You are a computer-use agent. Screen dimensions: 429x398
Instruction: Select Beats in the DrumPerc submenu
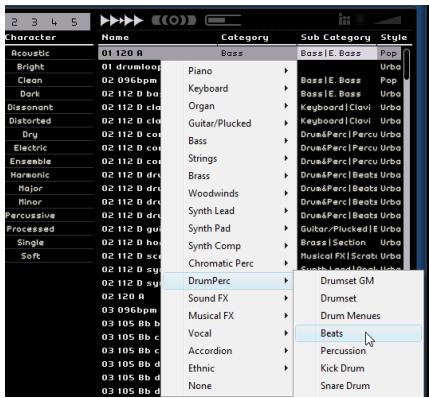(358, 333)
